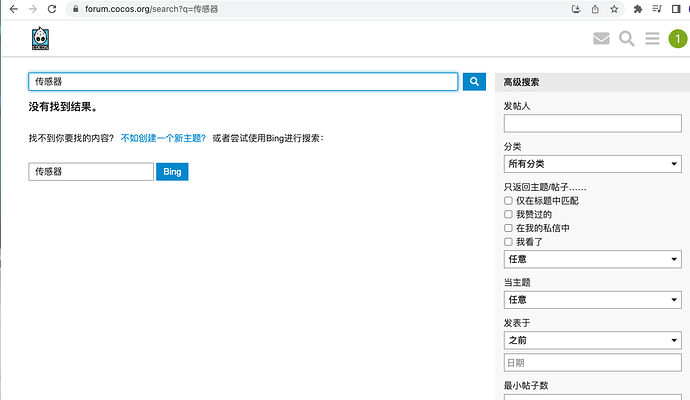Focus the main search box with 传感器
Viewport: 690px width, 400px height.
coord(243,82)
